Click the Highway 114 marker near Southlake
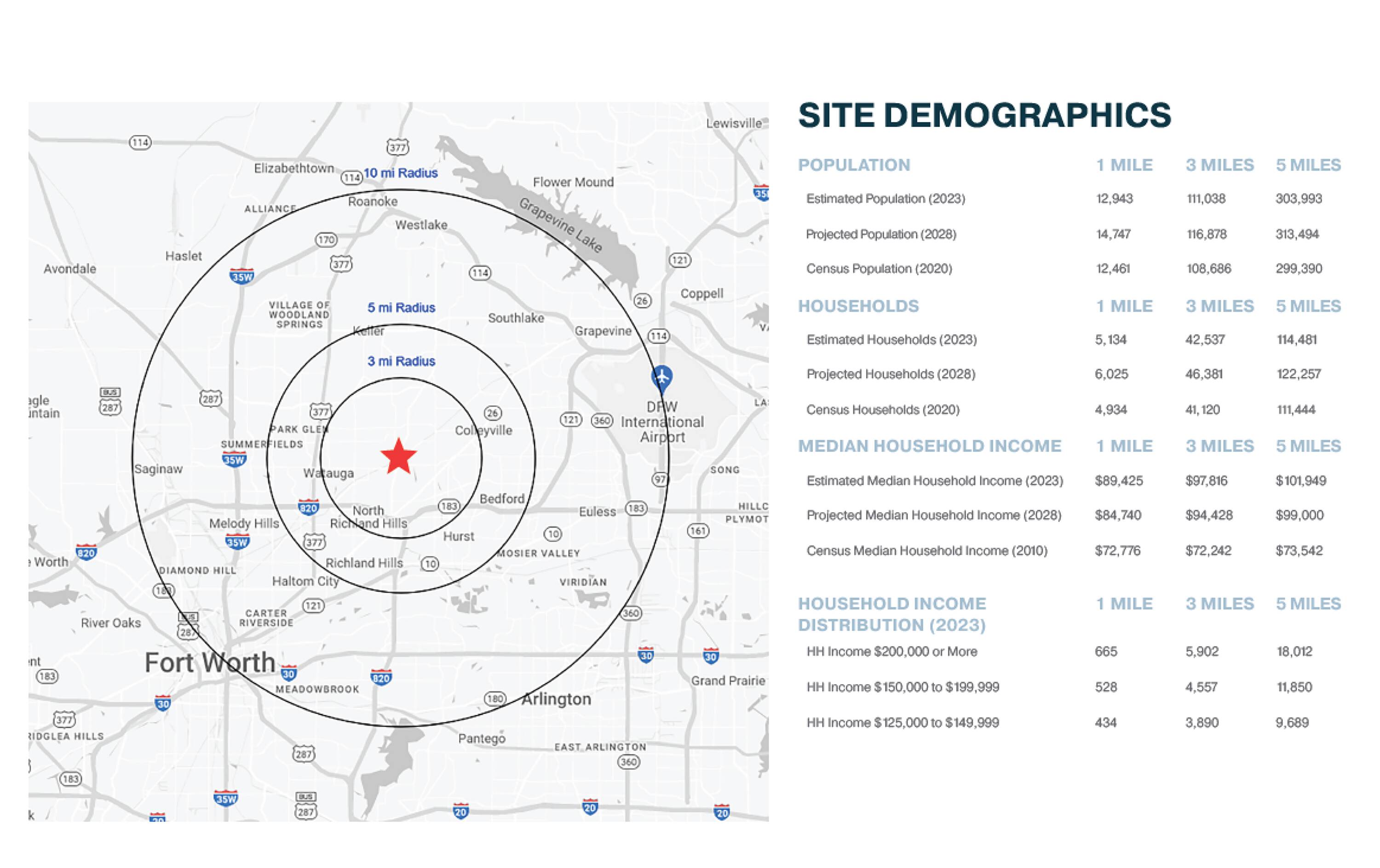Viewport: 1380px width, 868px height. (x=480, y=273)
